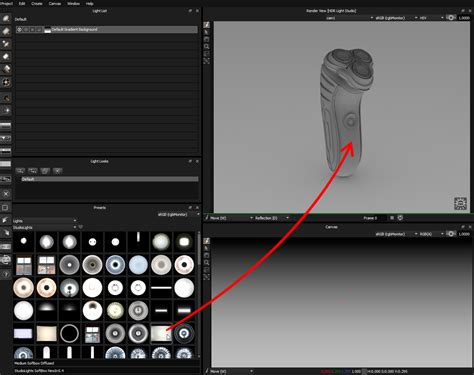The image size is (474, 375).
Task: Add a Rect Light from the left toolbar
Action: coord(6,31)
